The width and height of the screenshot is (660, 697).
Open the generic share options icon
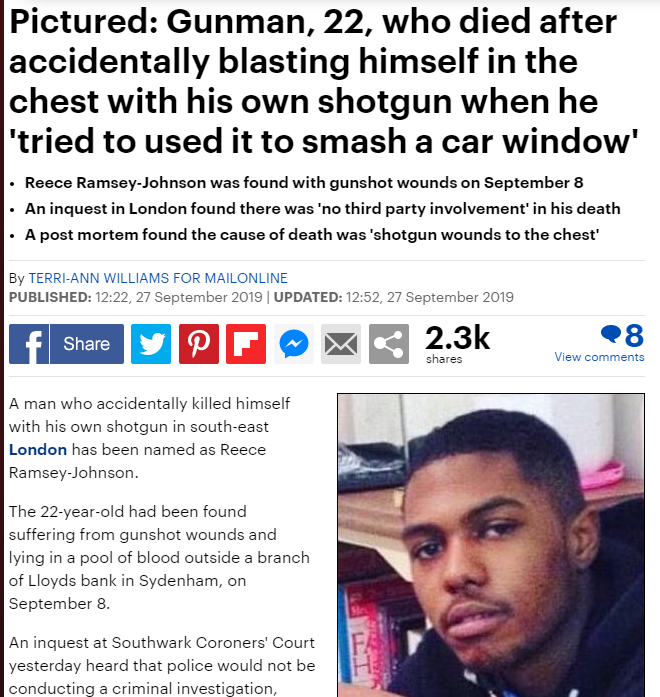point(389,344)
